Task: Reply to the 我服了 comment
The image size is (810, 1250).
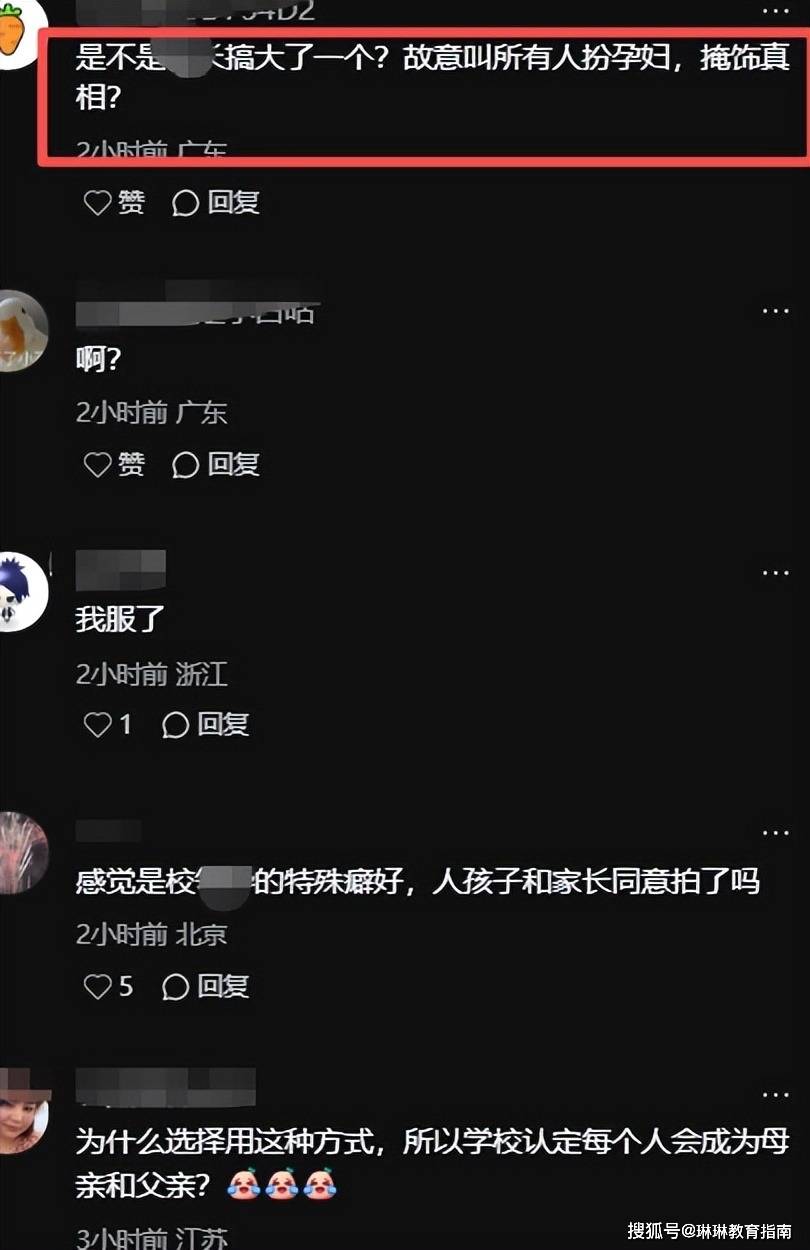Action: click(x=205, y=725)
